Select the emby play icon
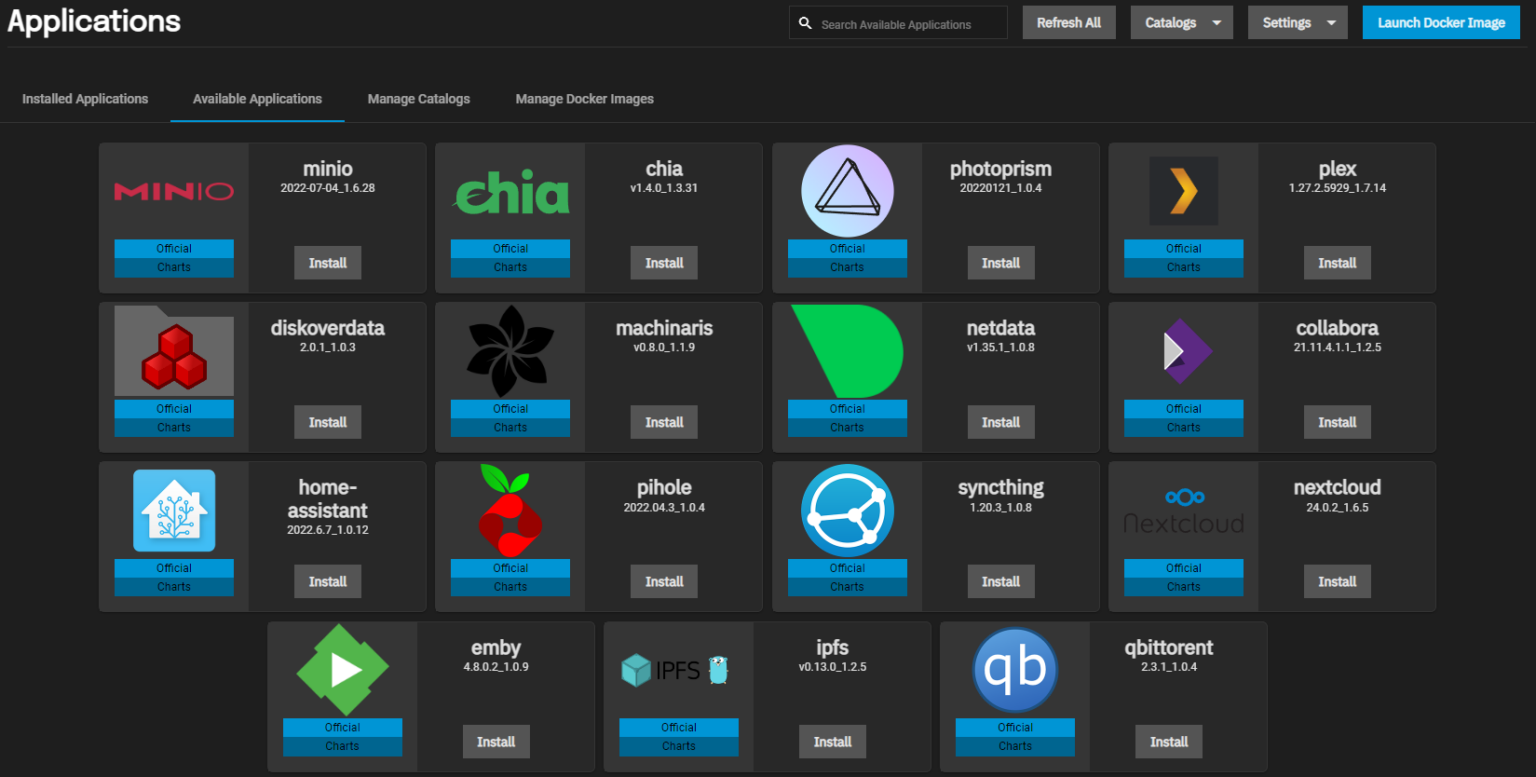The width and height of the screenshot is (1536, 777). [342, 670]
